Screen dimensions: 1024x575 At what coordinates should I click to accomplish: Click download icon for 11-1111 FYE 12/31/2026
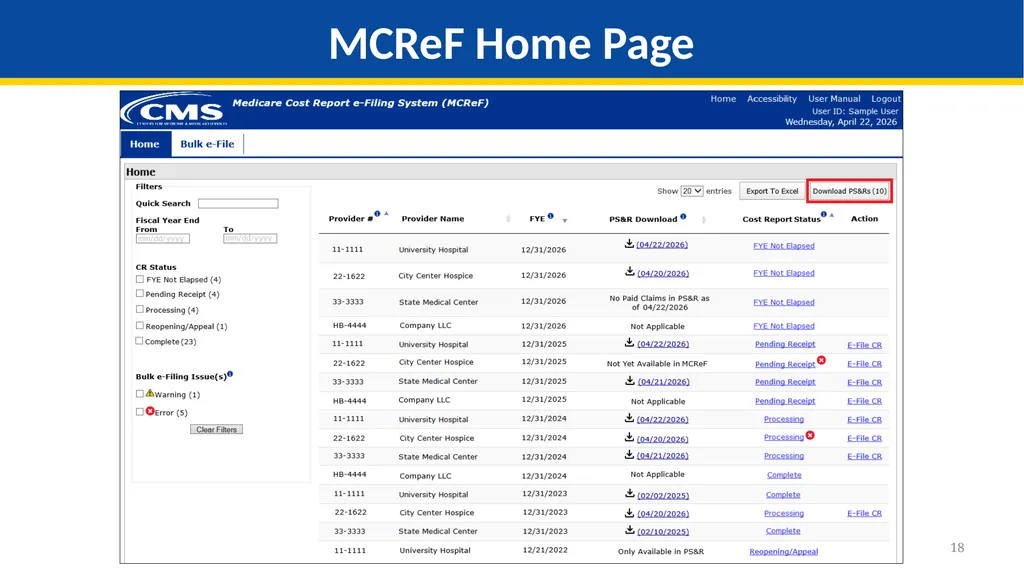tap(629, 244)
